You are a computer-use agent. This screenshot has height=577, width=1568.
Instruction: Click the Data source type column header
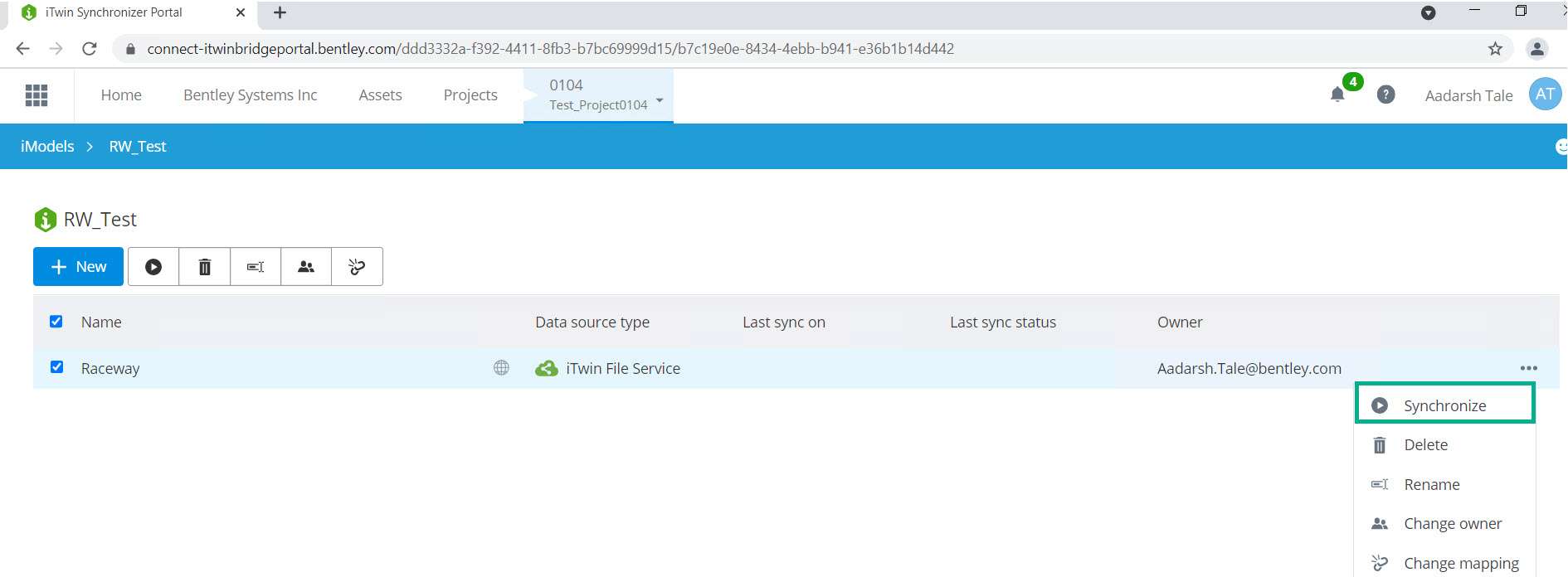pos(592,322)
